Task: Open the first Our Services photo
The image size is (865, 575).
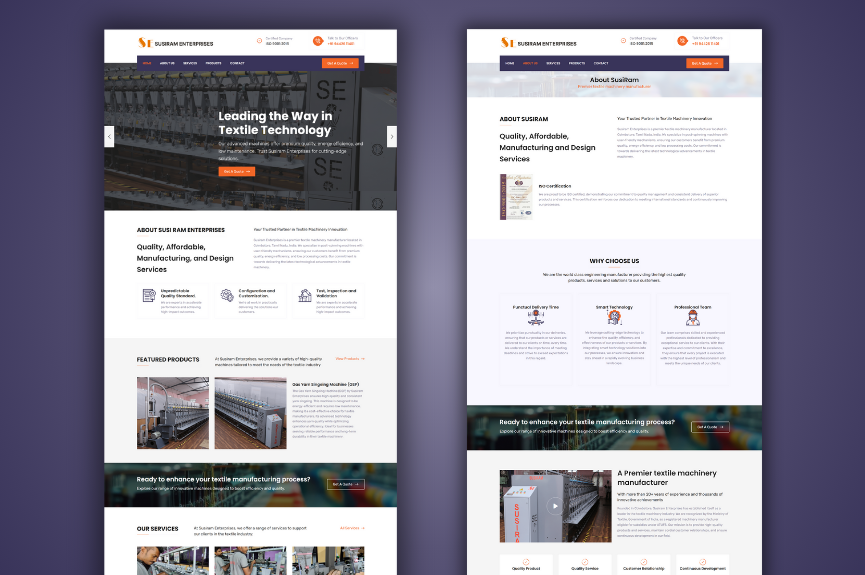Action: [x=173, y=561]
